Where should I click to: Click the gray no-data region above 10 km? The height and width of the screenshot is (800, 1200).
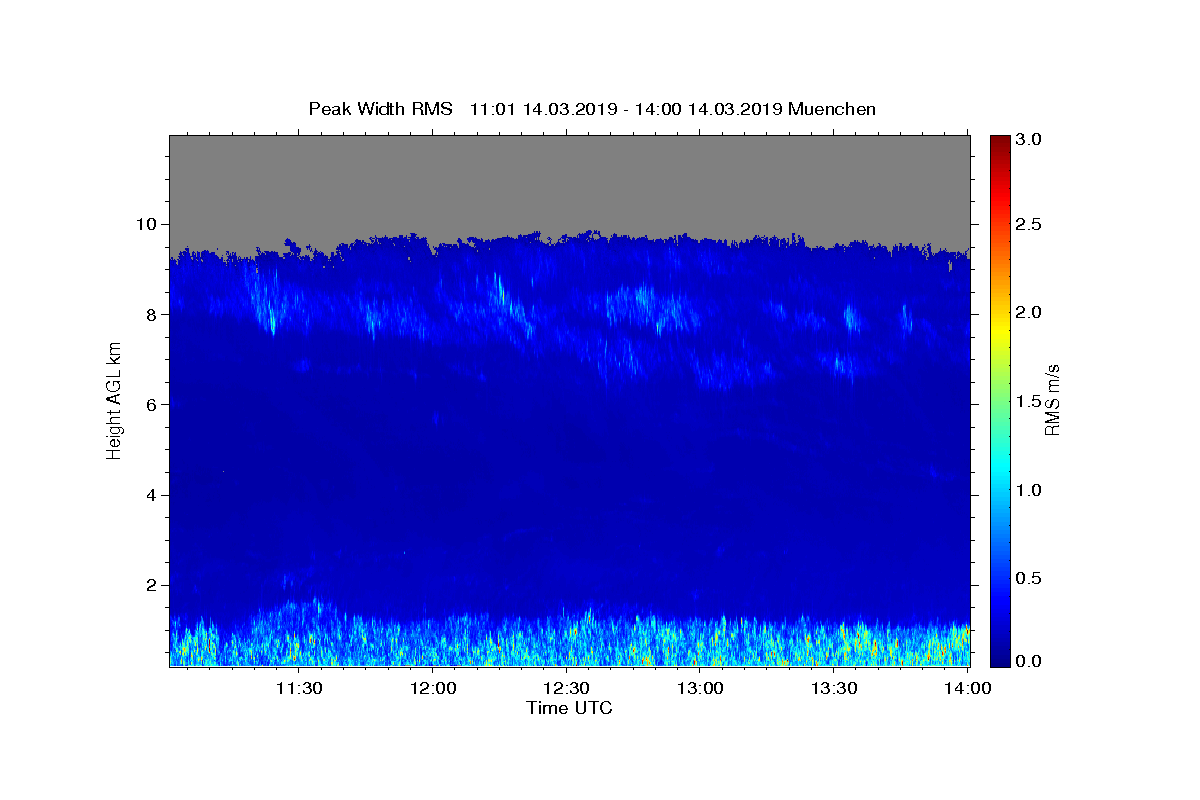(x=569, y=182)
